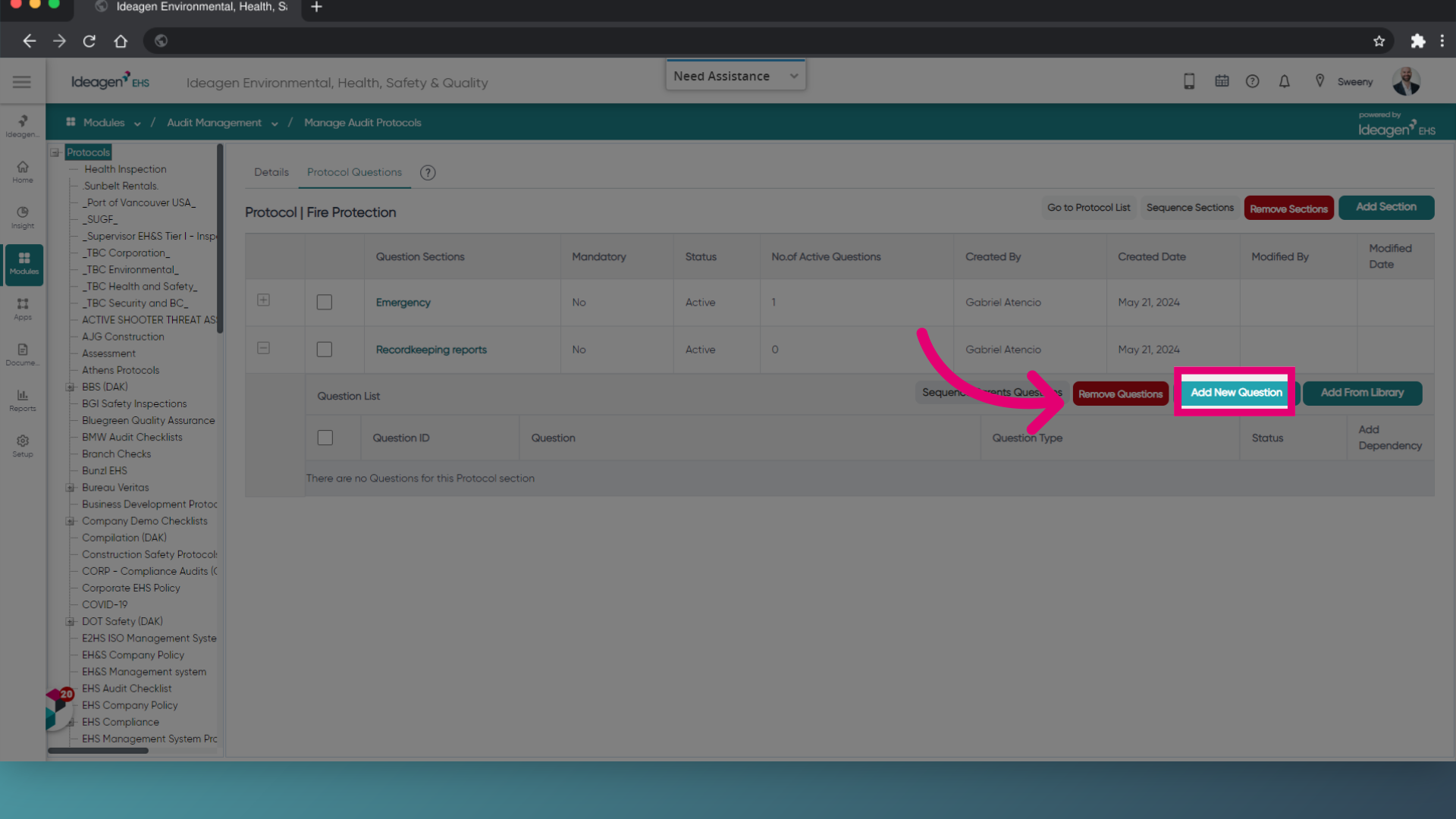
Task: Click Add From Library button
Action: [x=1362, y=393]
